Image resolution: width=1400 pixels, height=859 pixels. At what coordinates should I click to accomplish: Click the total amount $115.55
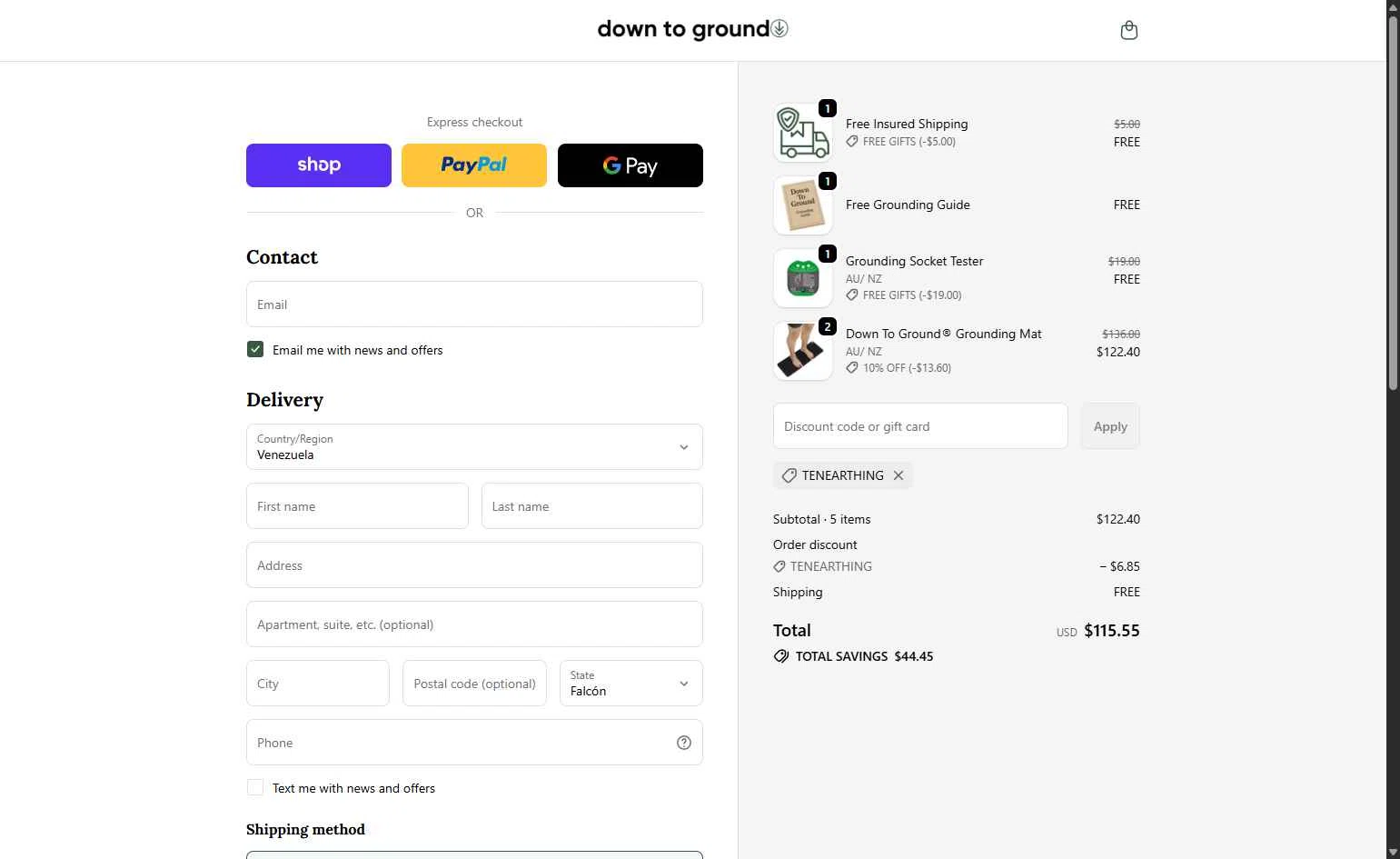click(1112, 631)
